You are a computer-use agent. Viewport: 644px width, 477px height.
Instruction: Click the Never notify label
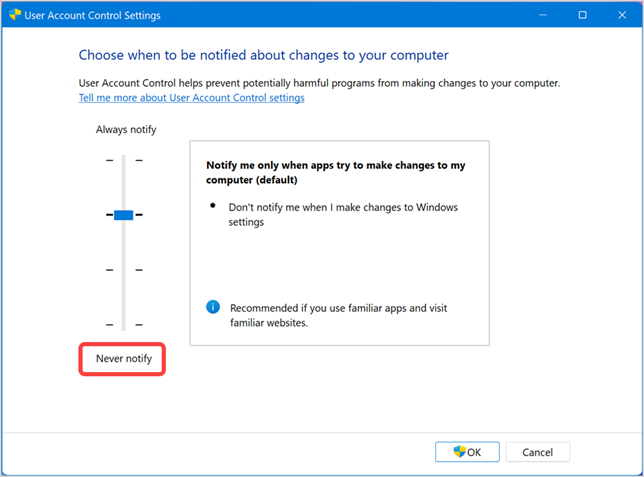(123, 358)
